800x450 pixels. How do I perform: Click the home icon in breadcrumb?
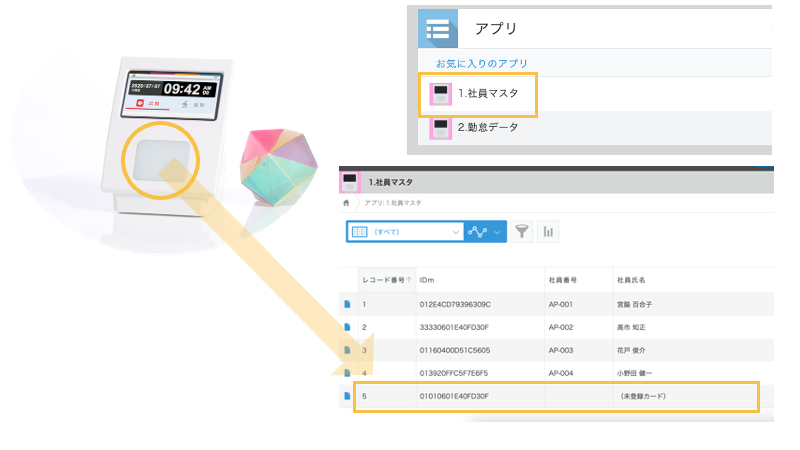click(346, 203)
